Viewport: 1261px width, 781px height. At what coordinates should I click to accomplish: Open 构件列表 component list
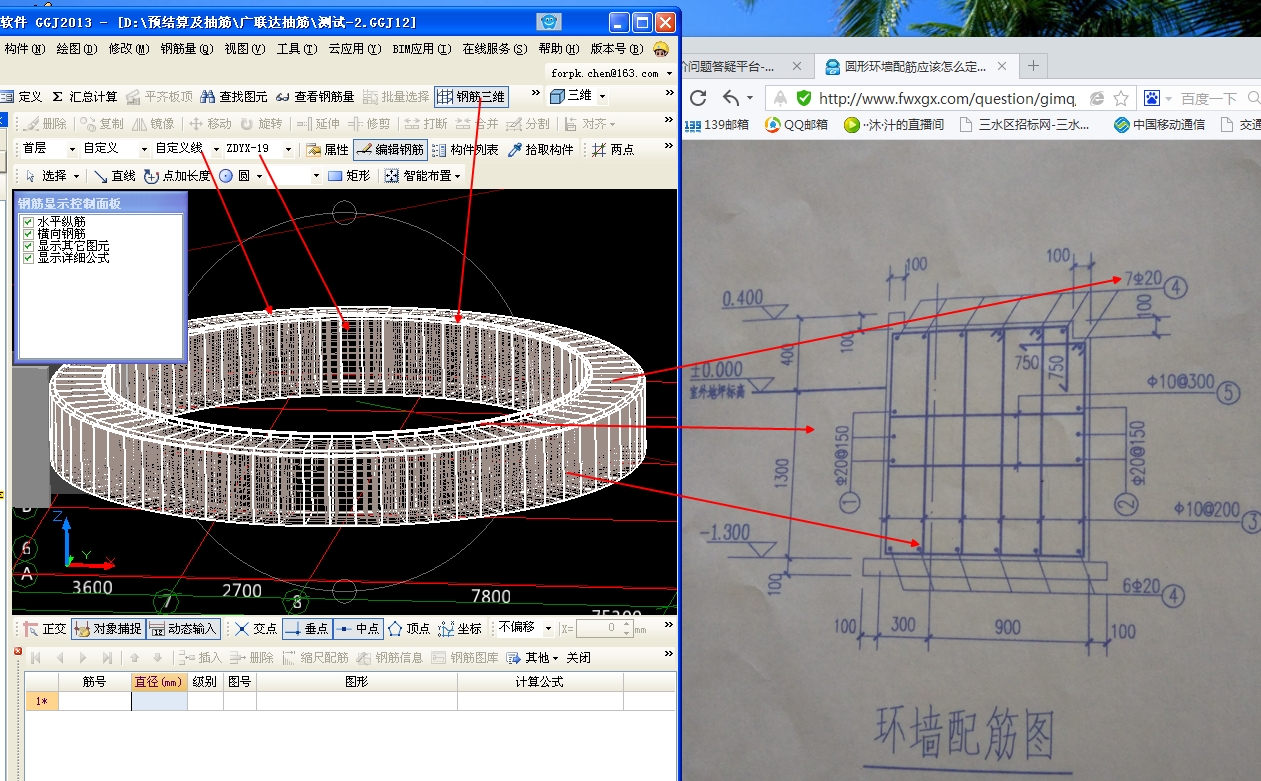(465, 149)
